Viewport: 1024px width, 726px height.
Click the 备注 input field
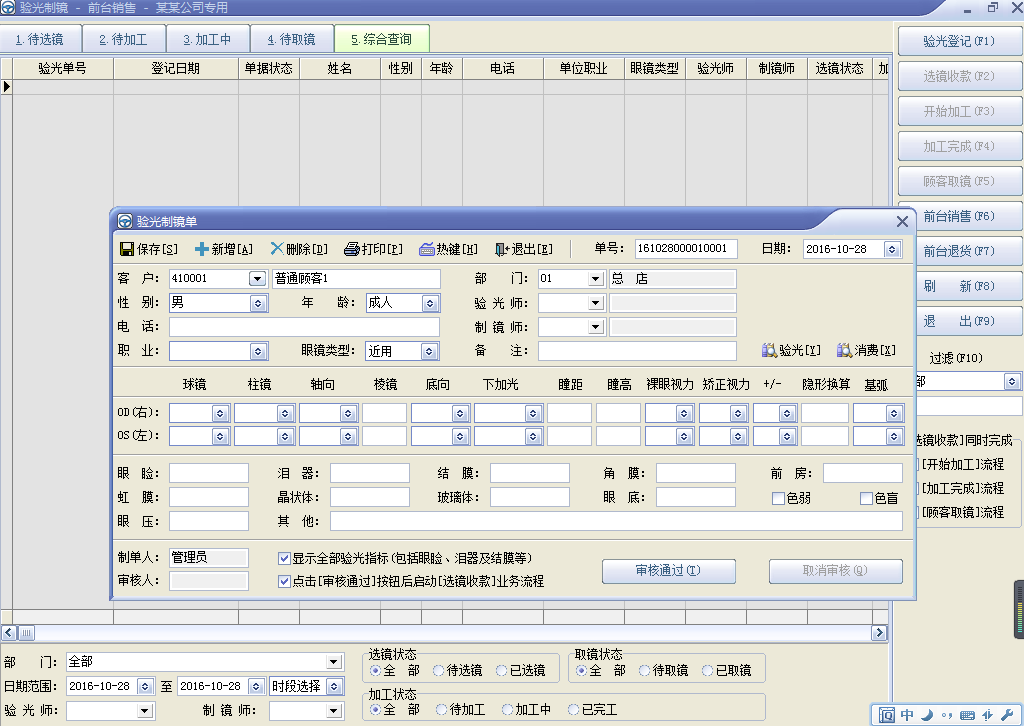click(637, 351)
